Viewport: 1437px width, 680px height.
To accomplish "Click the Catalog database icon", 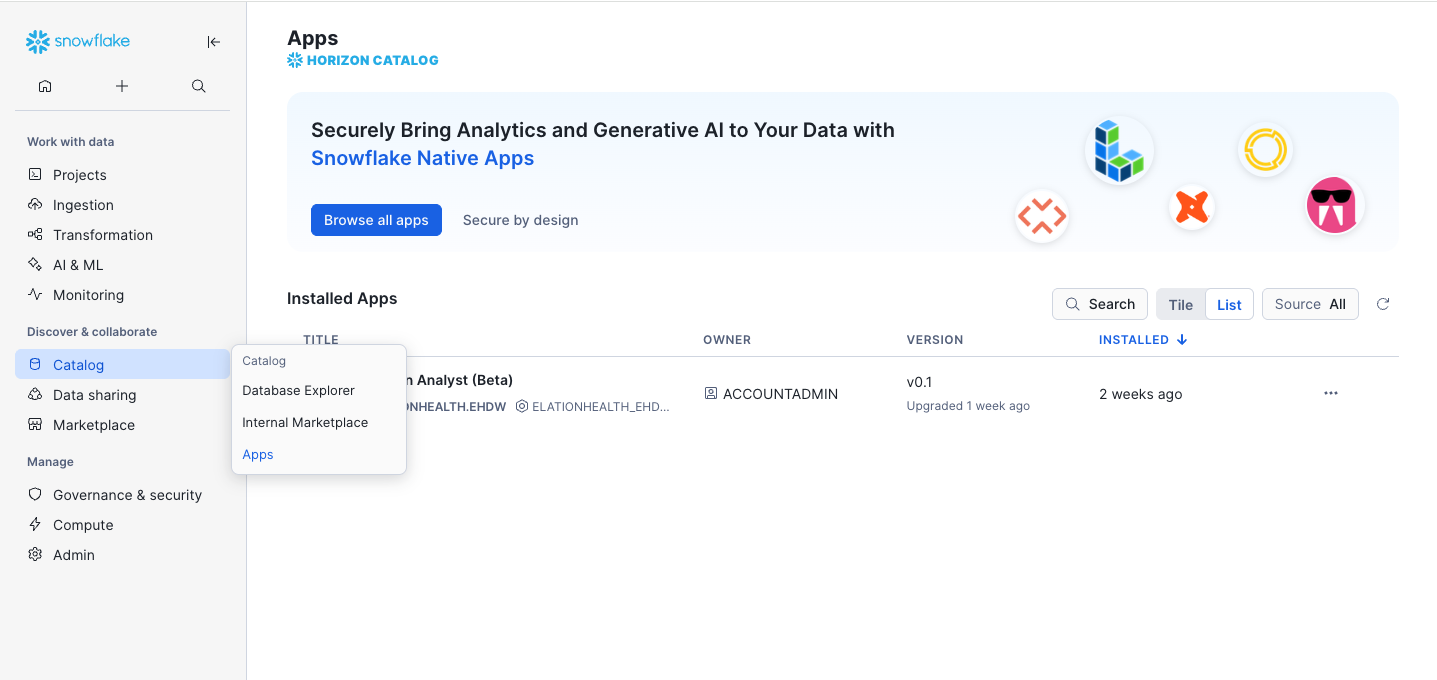I will [35, 364].
